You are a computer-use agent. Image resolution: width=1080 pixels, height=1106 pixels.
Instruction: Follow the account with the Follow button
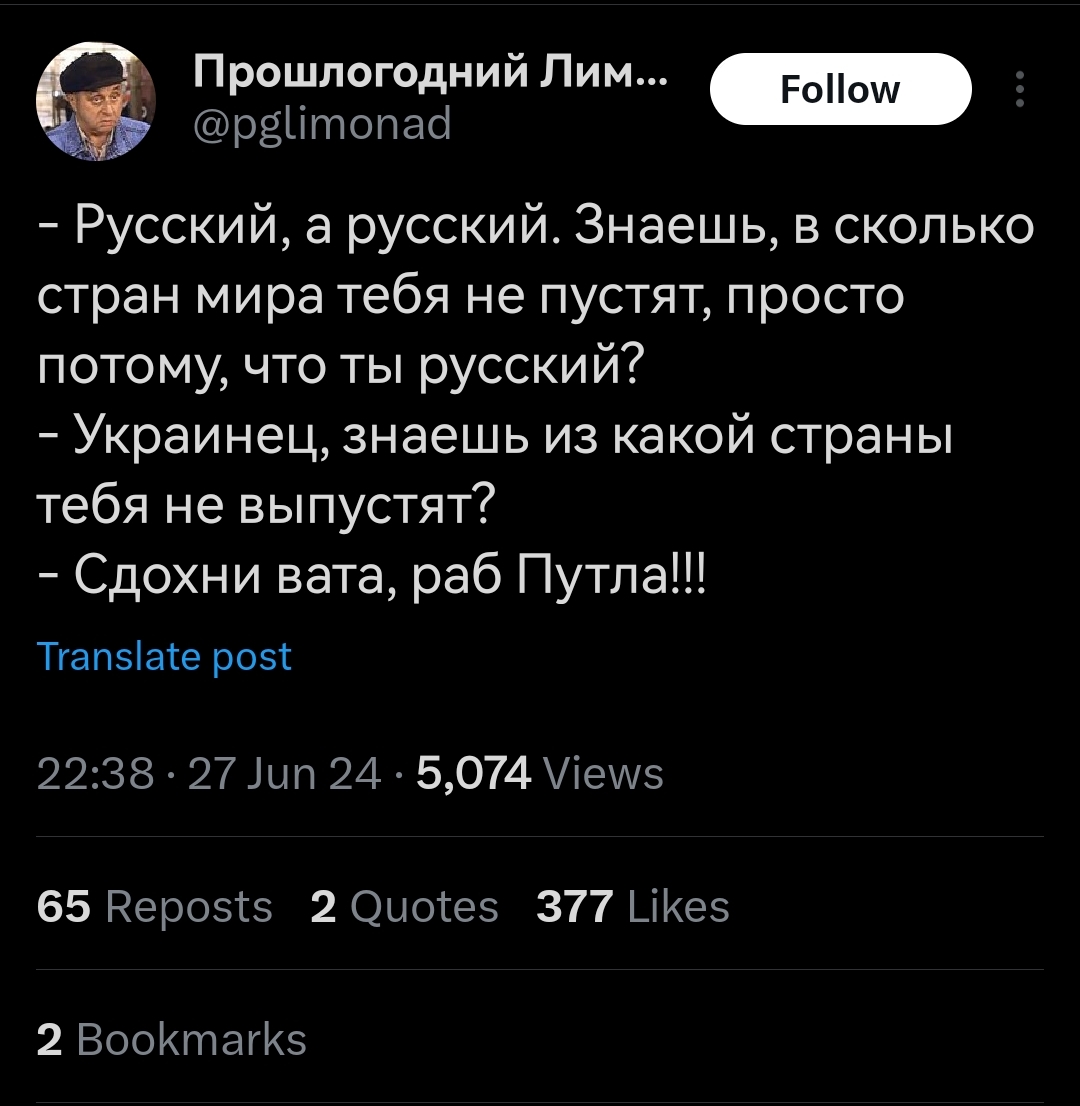pyautogui.click(x=840, y=89)
